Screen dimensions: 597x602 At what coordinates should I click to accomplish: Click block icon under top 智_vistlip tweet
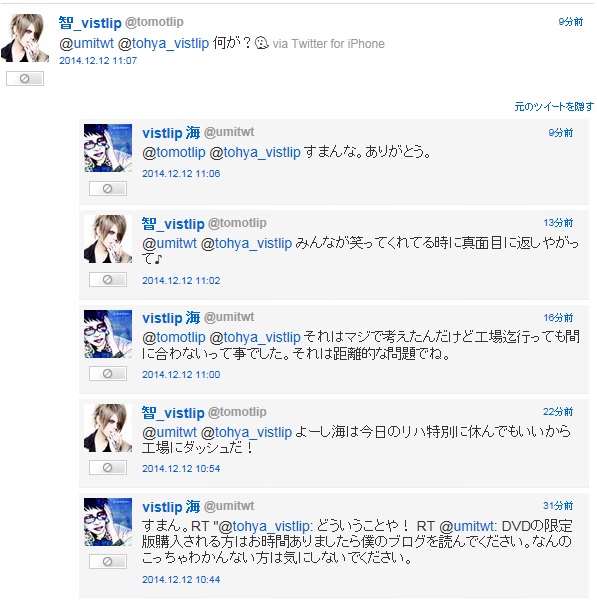[25, 79]
